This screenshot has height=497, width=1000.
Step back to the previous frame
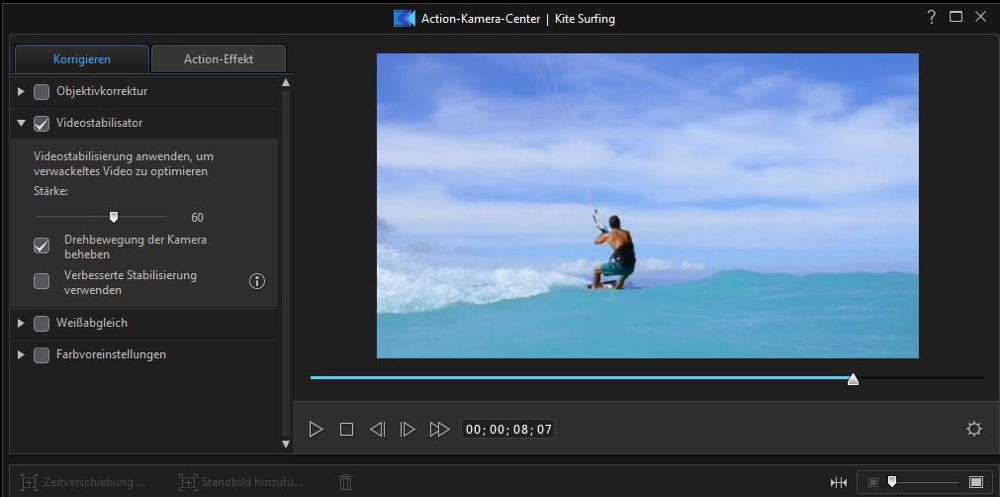(x=377, y=429)
